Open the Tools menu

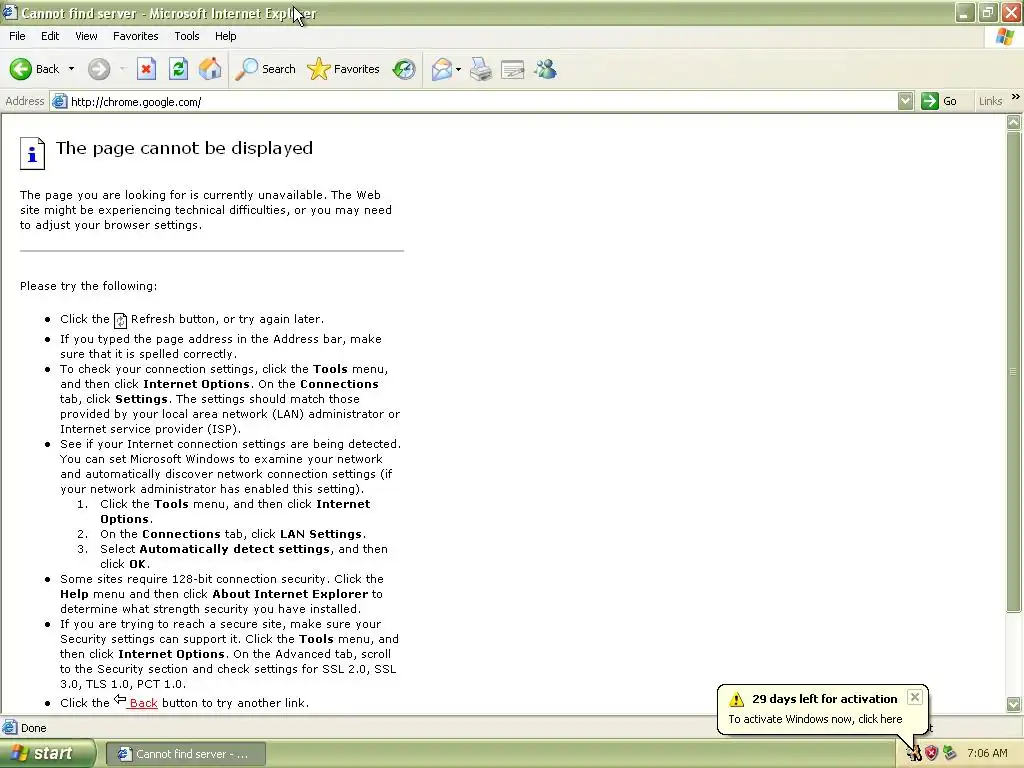coord(187,37)
